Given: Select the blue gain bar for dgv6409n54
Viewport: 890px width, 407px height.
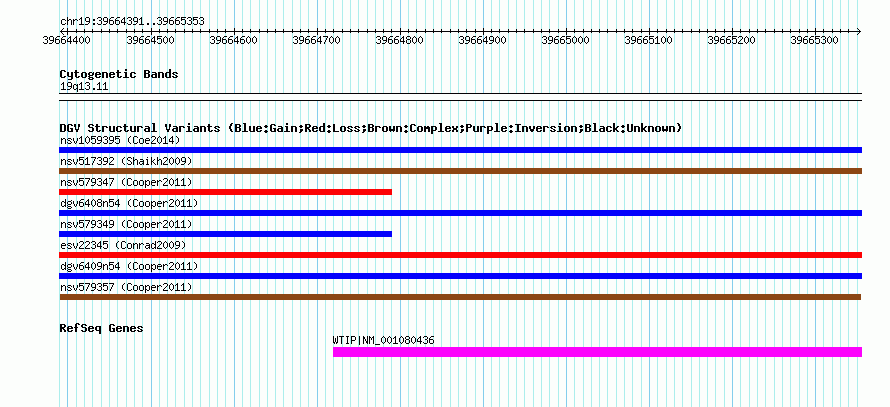Looking at the screenshot, I should (x=460, y=276).
